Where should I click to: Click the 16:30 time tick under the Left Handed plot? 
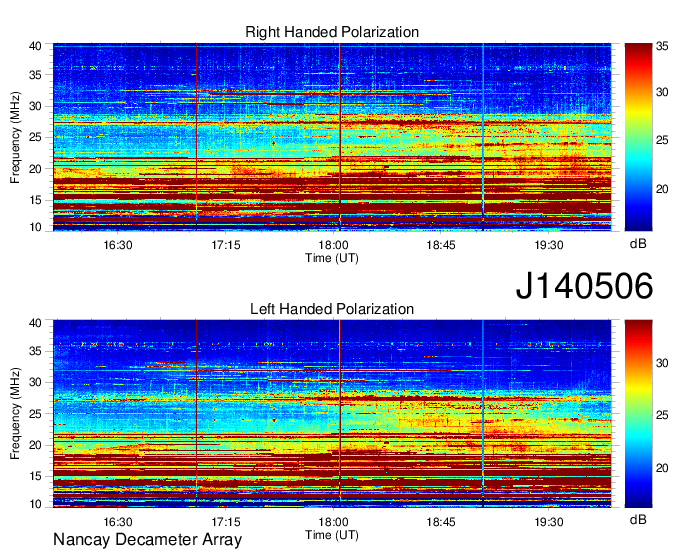click(118, 522)
